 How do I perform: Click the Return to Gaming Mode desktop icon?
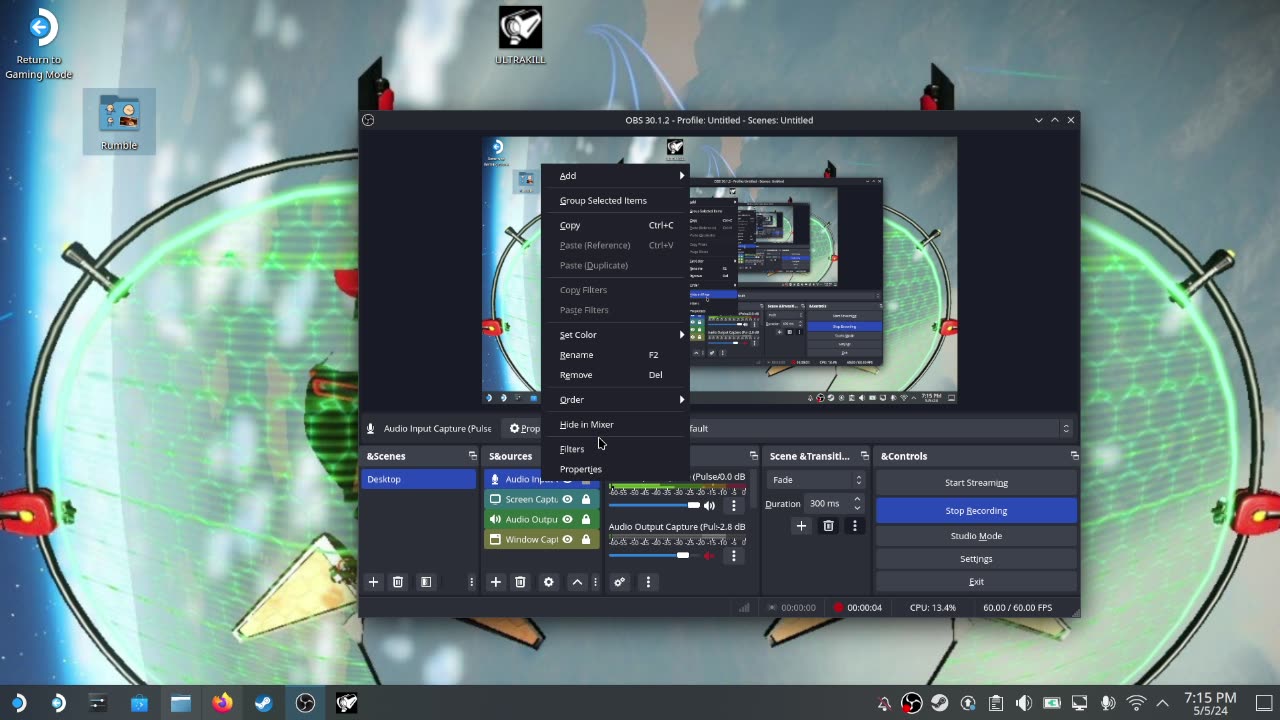39,45
